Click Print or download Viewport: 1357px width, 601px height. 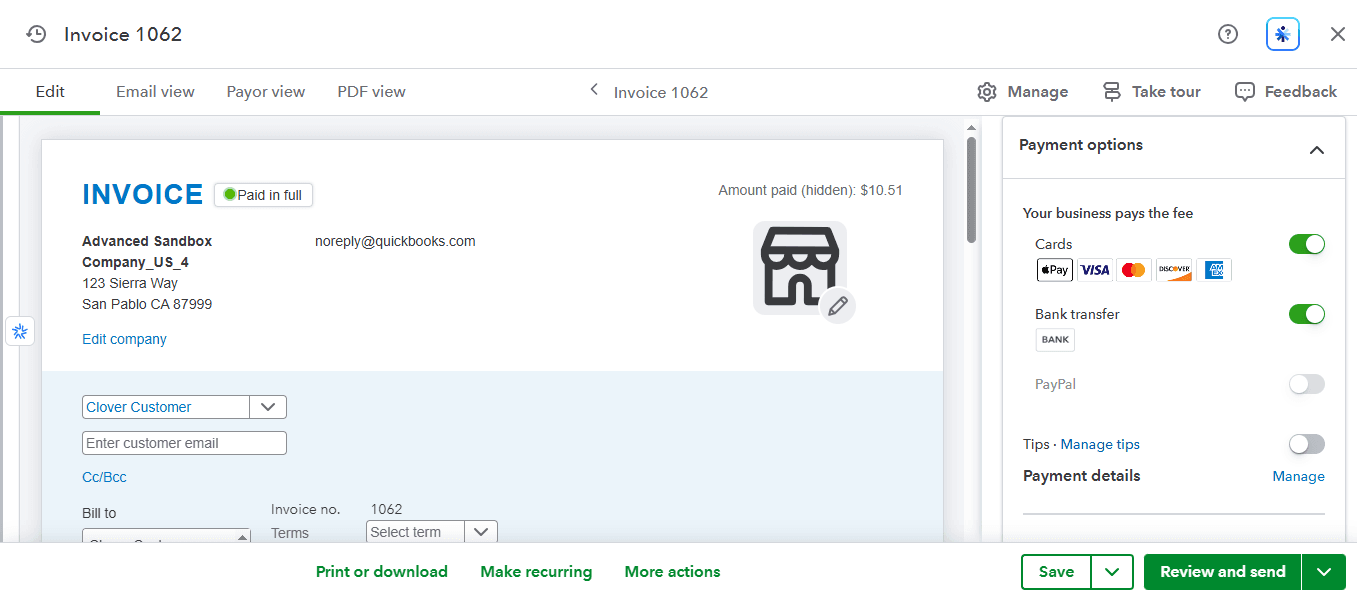pos(382,572)
